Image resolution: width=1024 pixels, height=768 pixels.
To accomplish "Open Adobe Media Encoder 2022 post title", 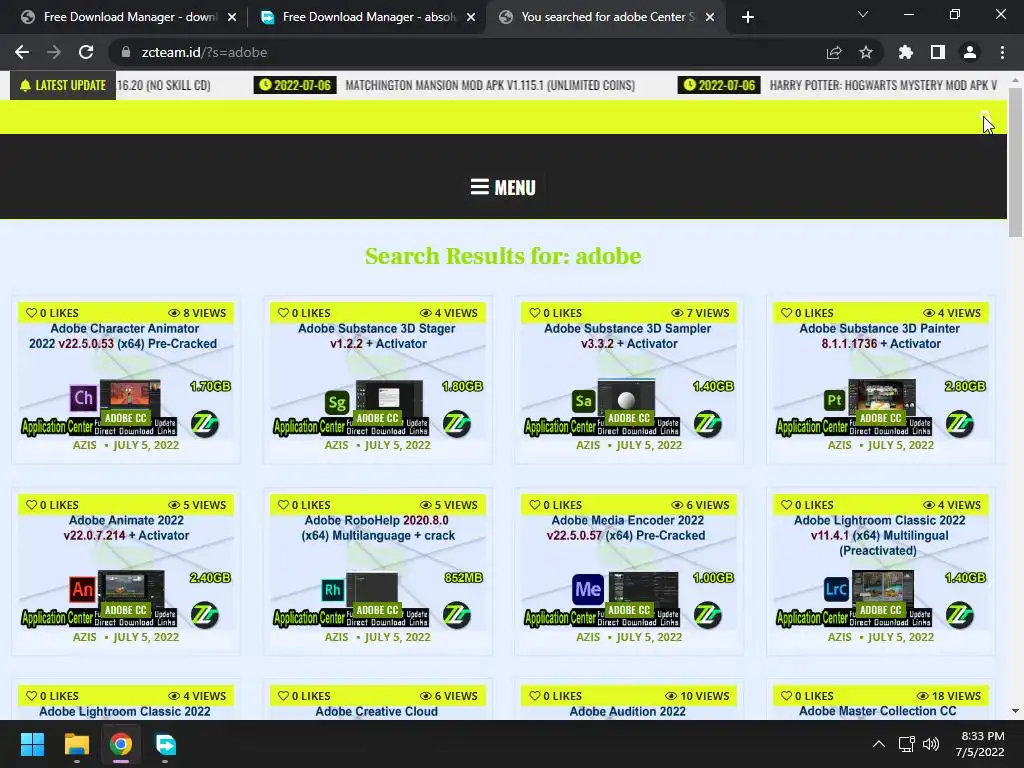I will click(628, 528).
